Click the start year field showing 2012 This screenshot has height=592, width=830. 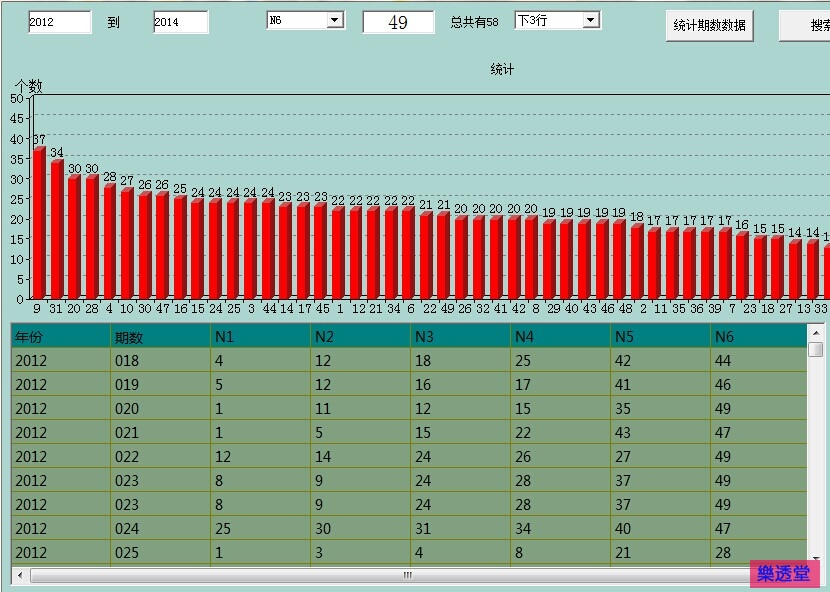coord(60,22)
